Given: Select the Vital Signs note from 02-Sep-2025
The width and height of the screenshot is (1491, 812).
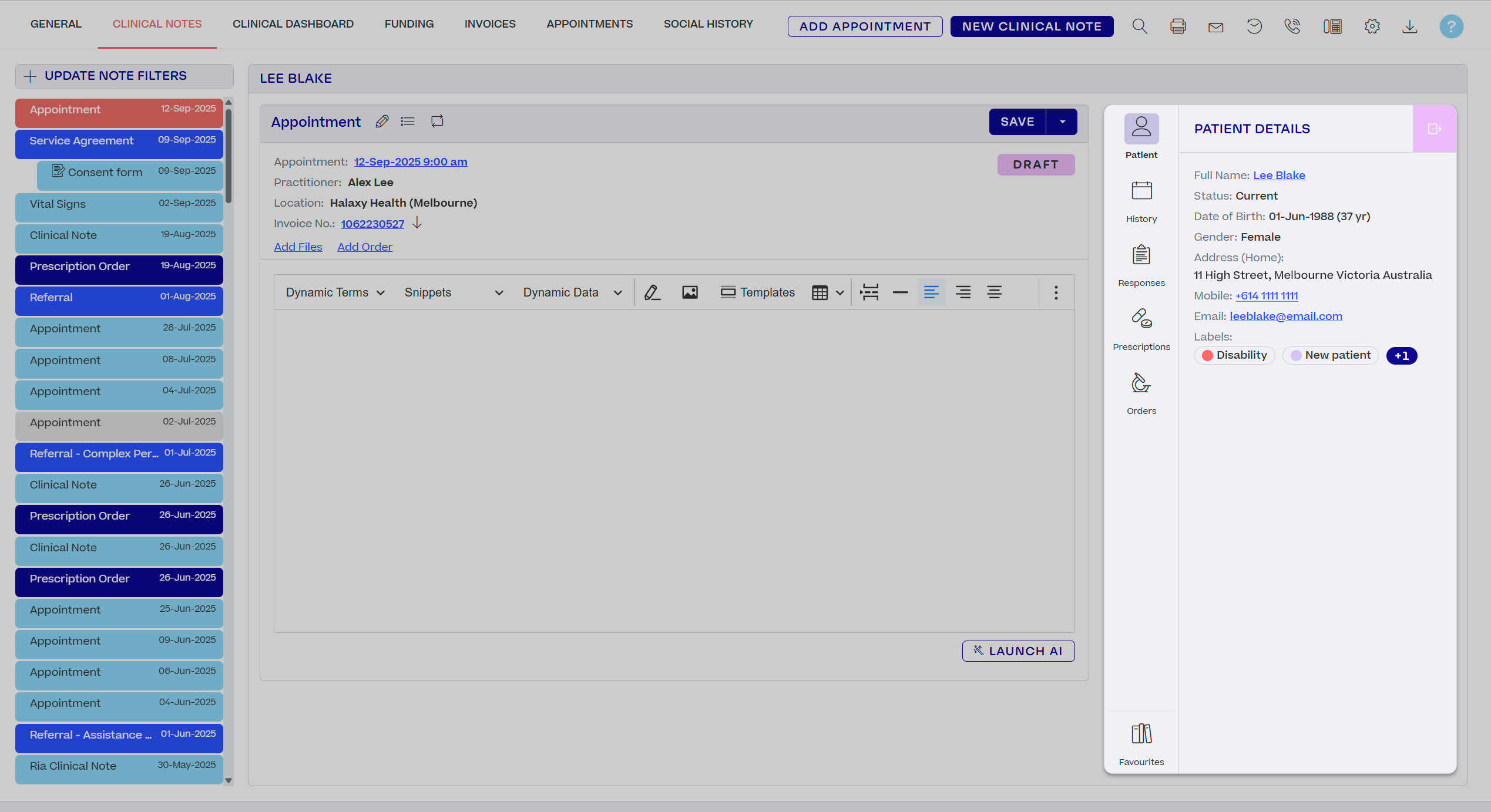Looking at the screenshot, I should point(119,204).
